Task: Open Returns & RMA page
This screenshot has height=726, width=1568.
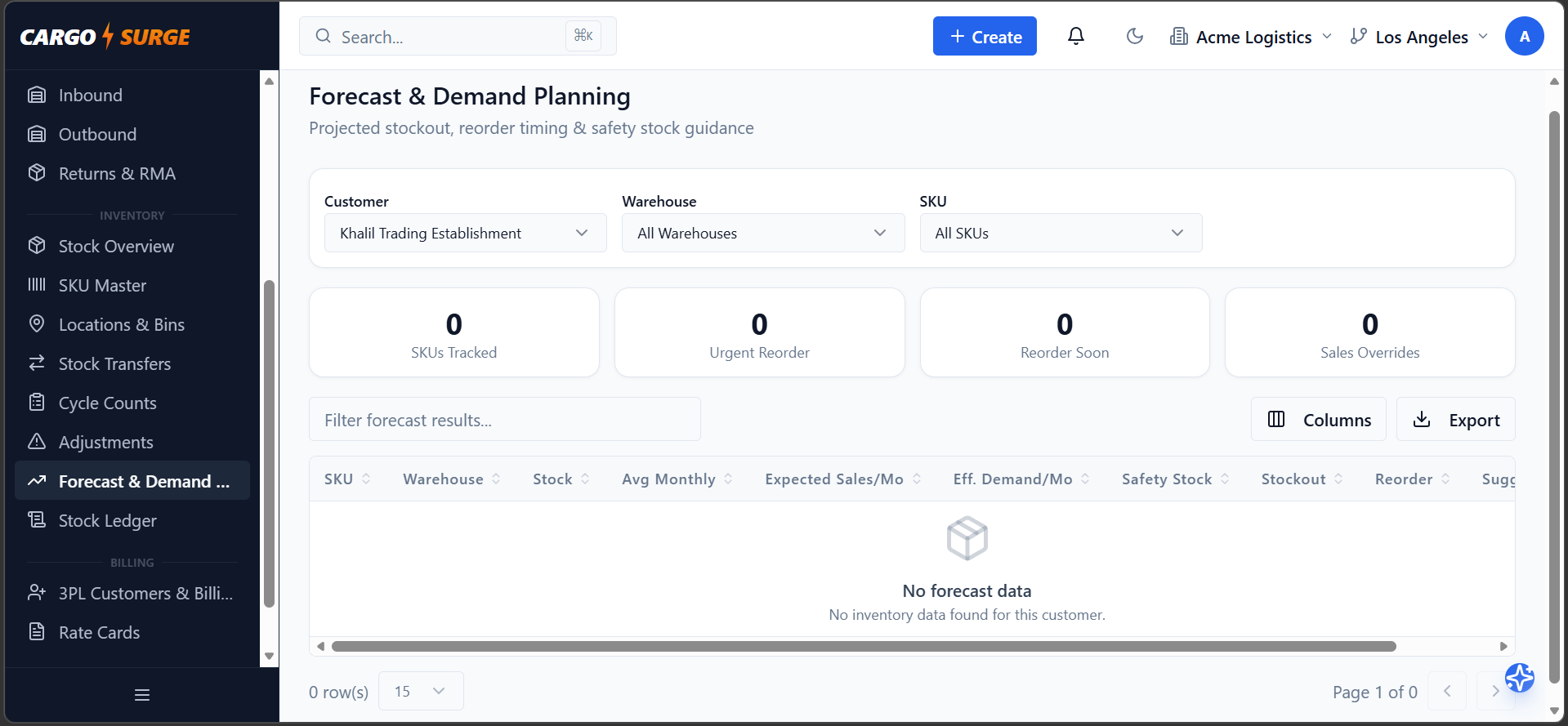Action: 132,173
